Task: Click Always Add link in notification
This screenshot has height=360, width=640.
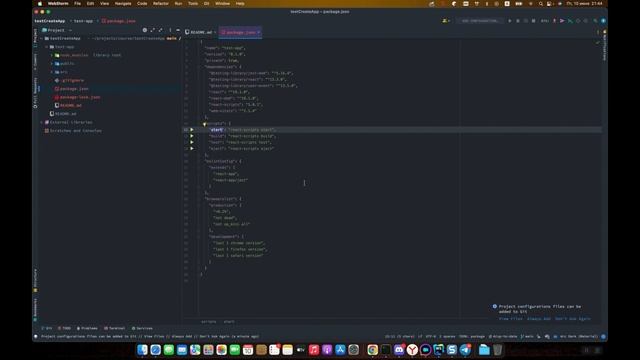Action: pos(539,319)
